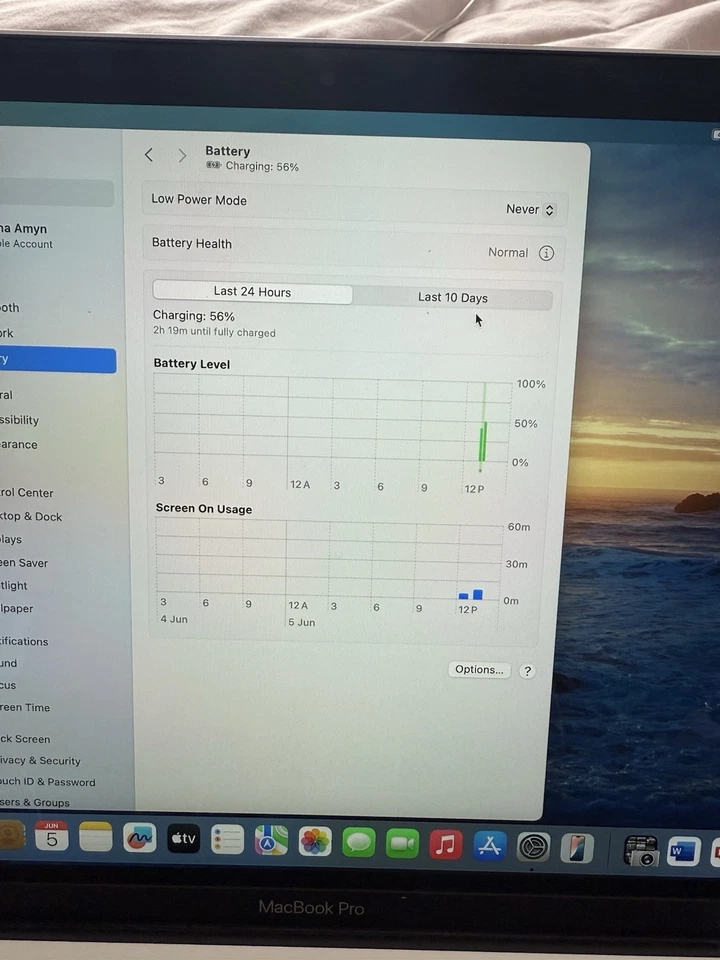Screen dimensions: 720x960
Task: Select Wallpaper in the sidebar
Action: point(17,609)
